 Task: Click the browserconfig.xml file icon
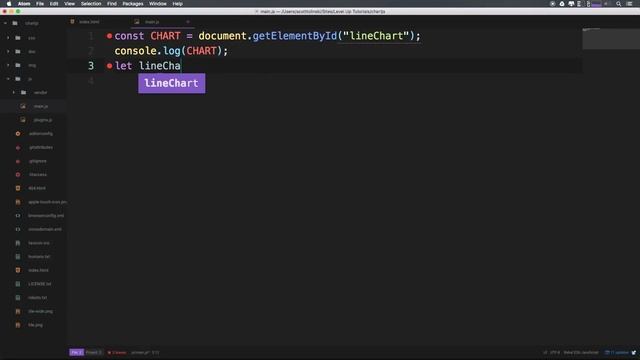coord(18,216)
